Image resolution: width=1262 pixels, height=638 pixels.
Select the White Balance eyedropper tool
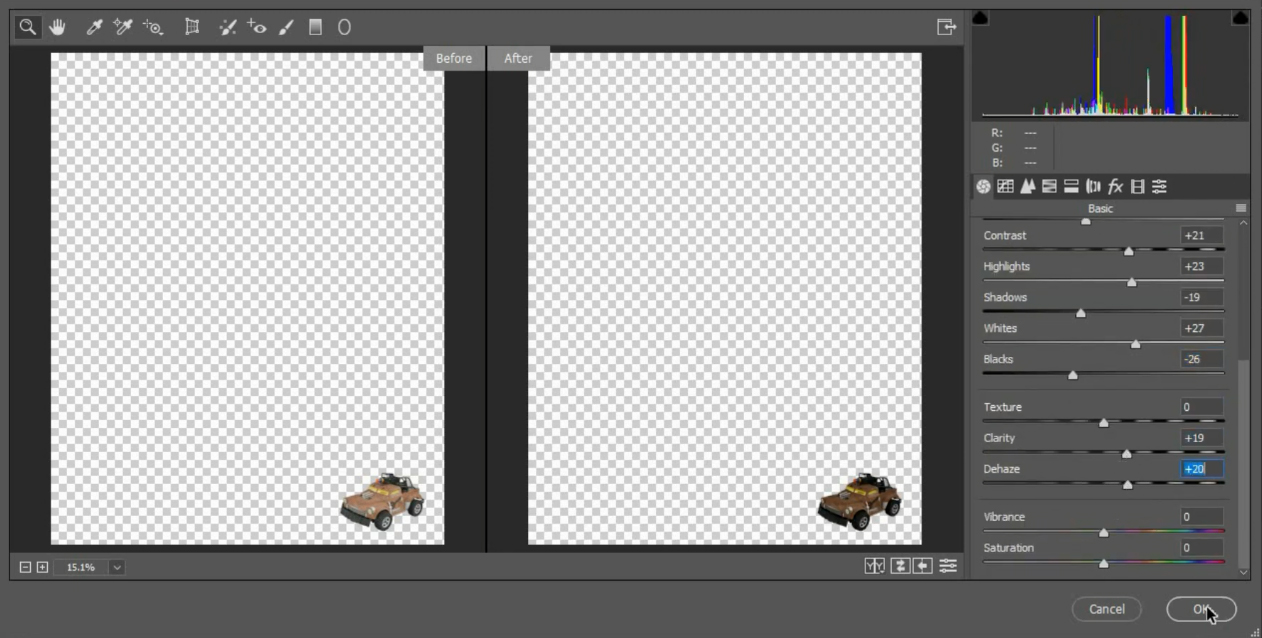point(94,27)
